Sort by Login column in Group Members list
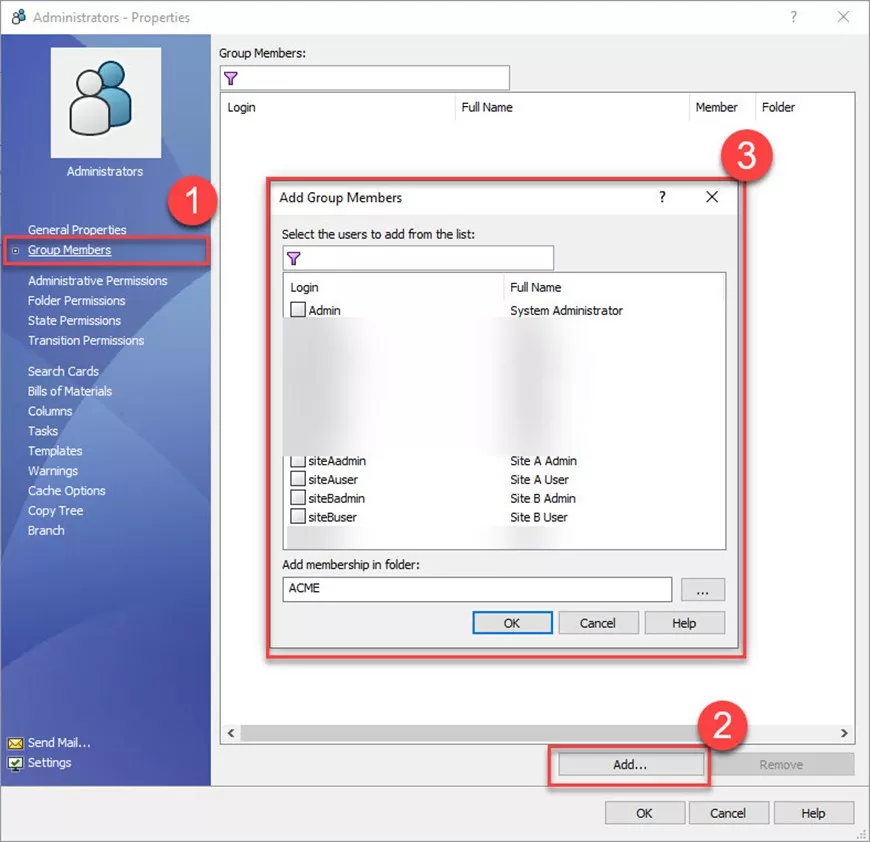 tap(338, 107)
